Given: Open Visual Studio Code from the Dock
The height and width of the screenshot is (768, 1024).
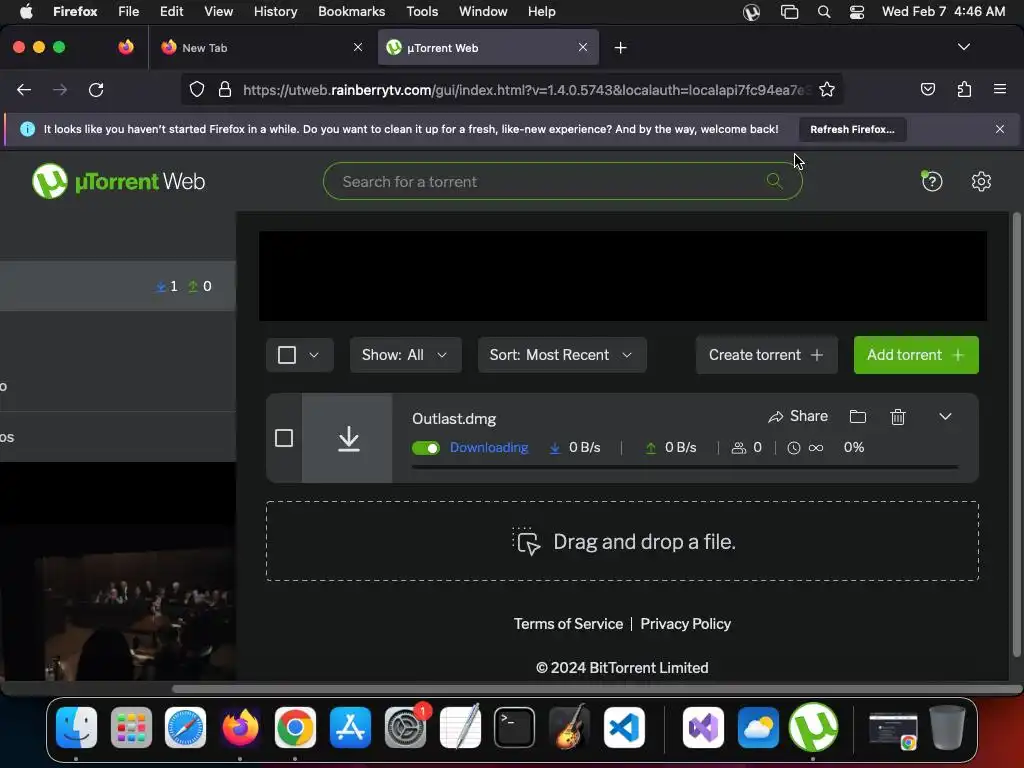Looking at the screenshot, I should [624, 727].
